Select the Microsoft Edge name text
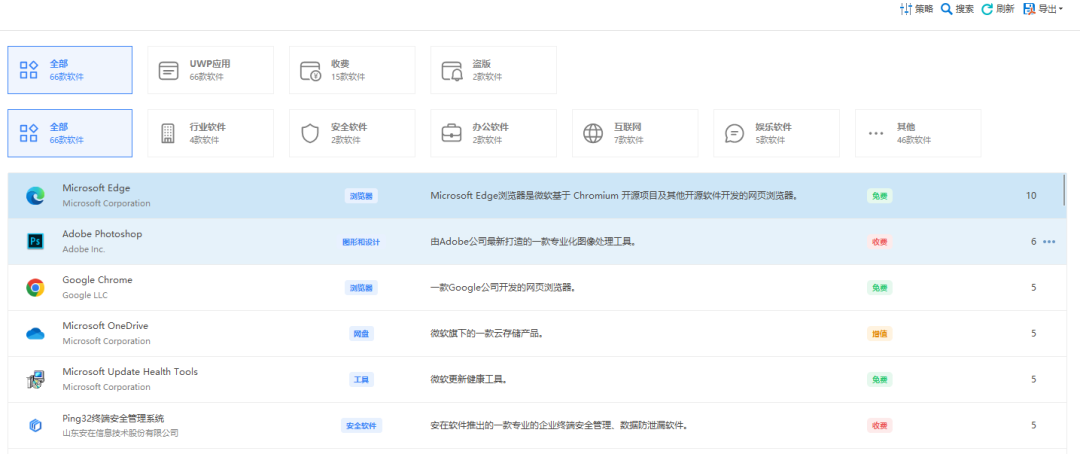The width and height of the screenshot is (1080, 454). 96,188
